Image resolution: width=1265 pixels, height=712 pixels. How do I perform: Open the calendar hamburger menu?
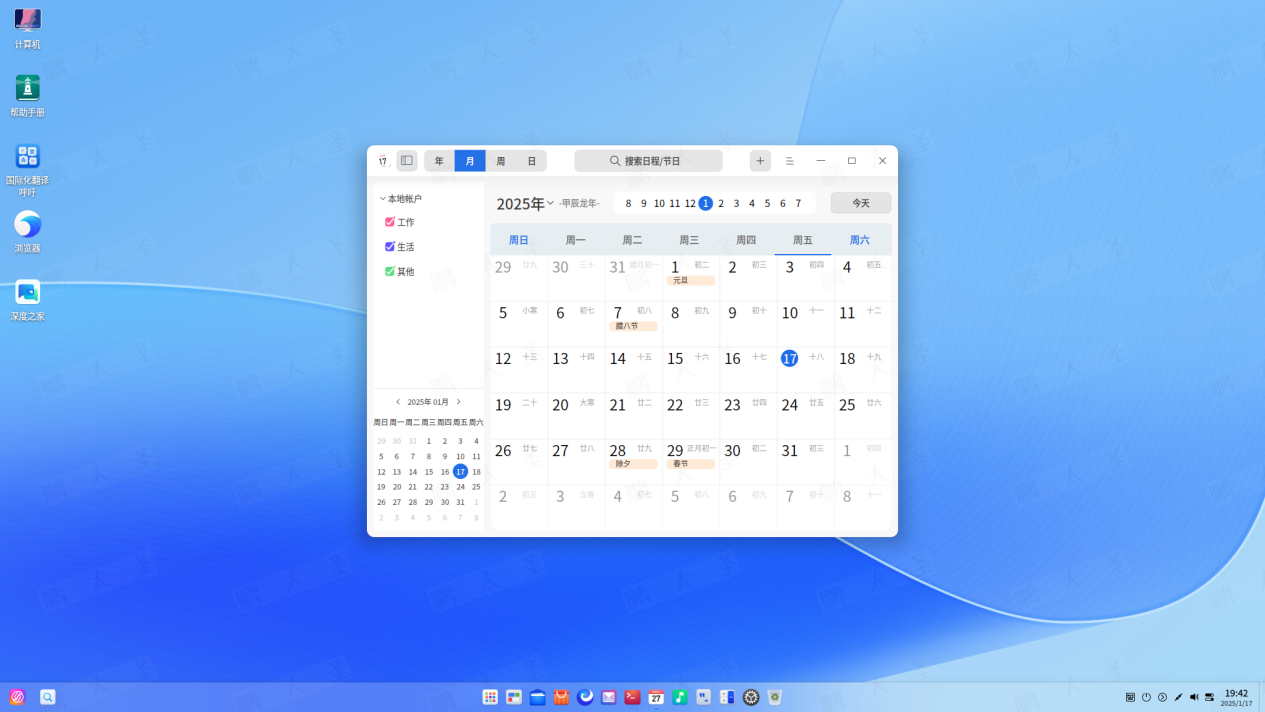(790, 161)
